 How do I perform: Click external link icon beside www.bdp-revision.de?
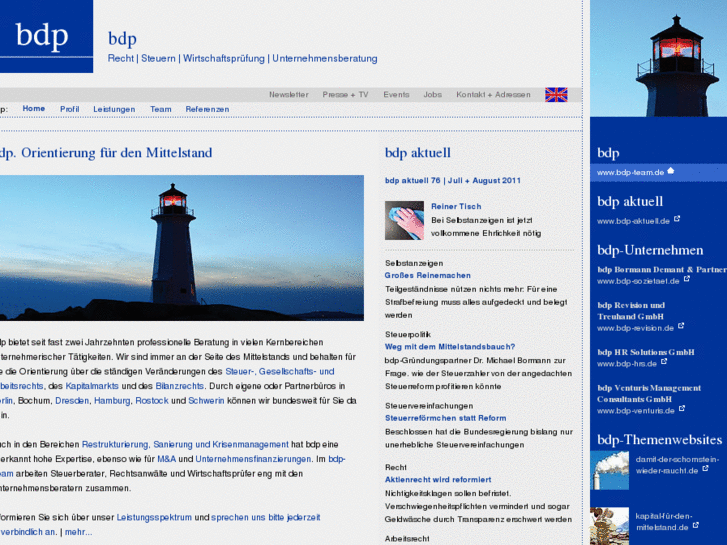pyautogui.click(x=681, y=326)
